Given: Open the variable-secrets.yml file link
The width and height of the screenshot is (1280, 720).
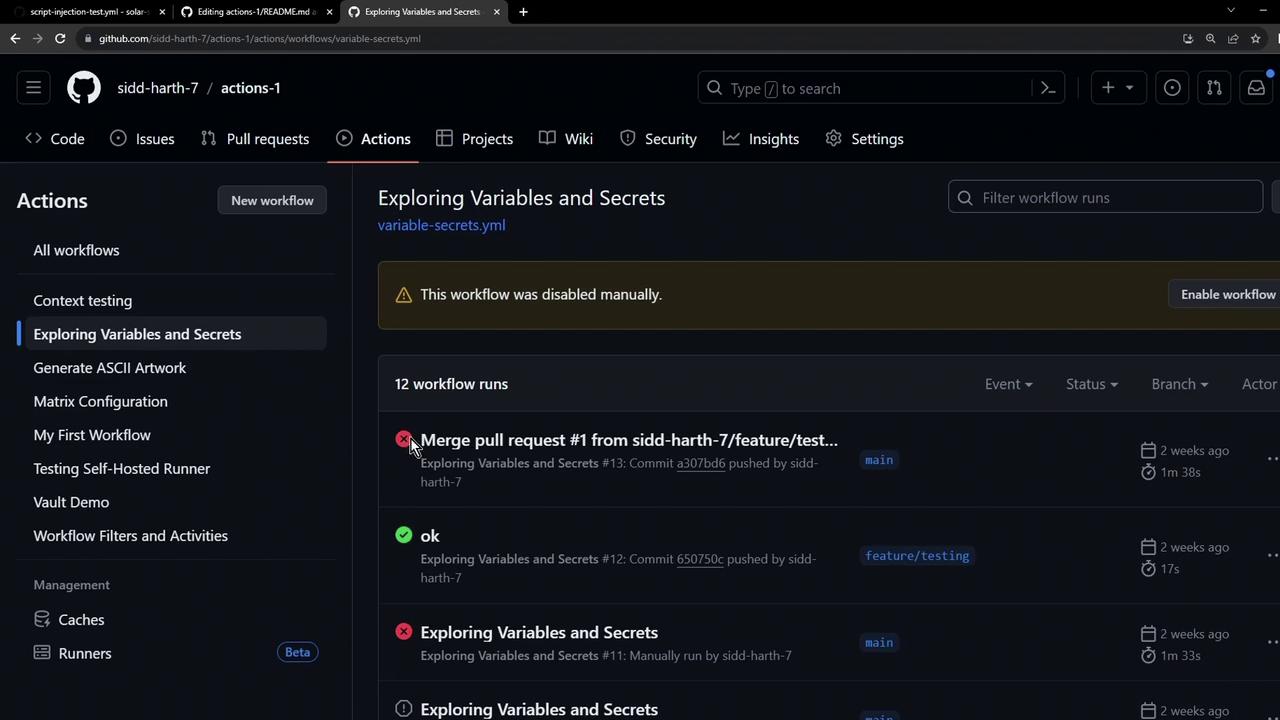Looking at the screenshot, I should [x=441, y=225].
